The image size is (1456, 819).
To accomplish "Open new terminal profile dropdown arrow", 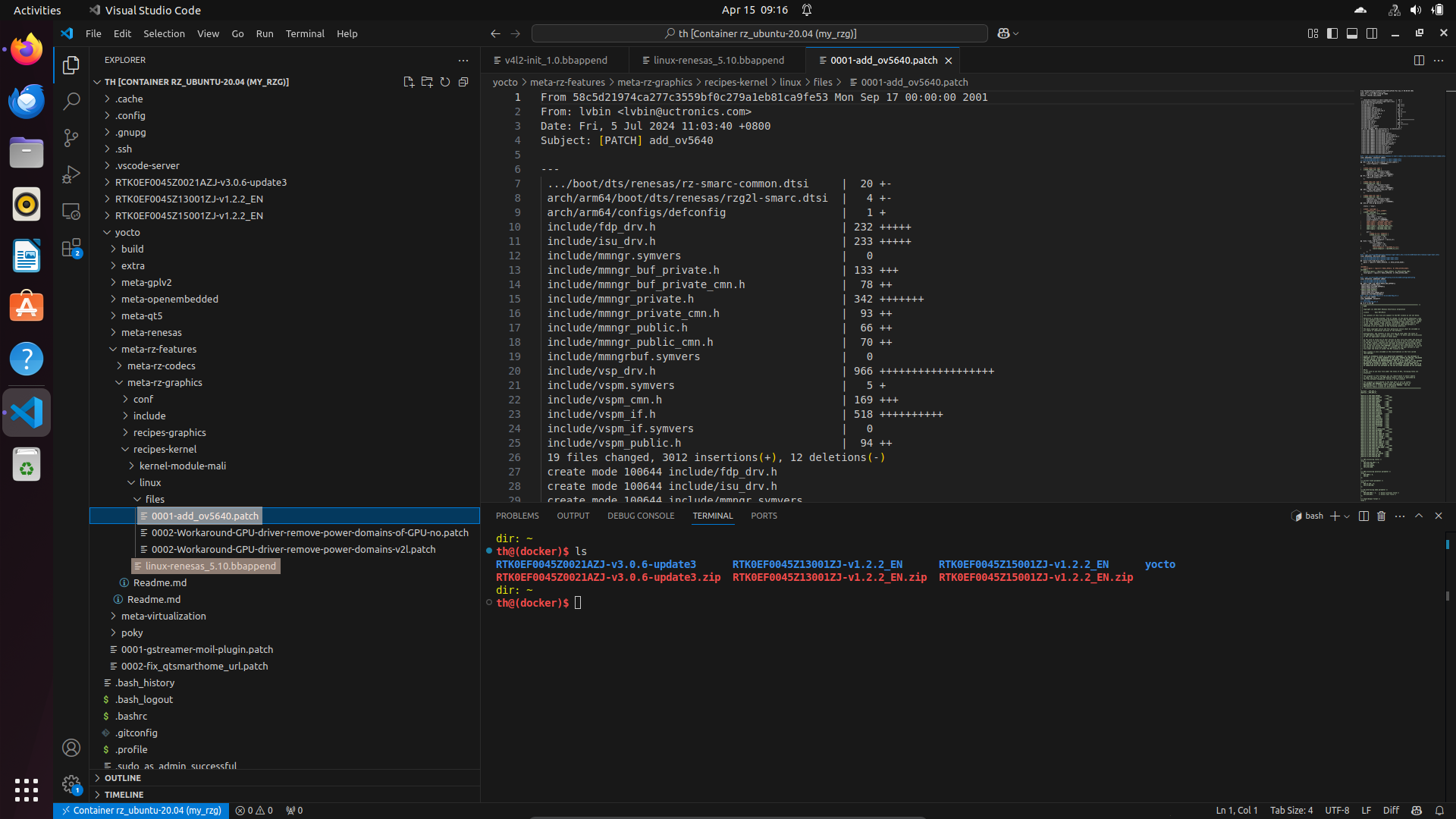I will coord(1347,516).
